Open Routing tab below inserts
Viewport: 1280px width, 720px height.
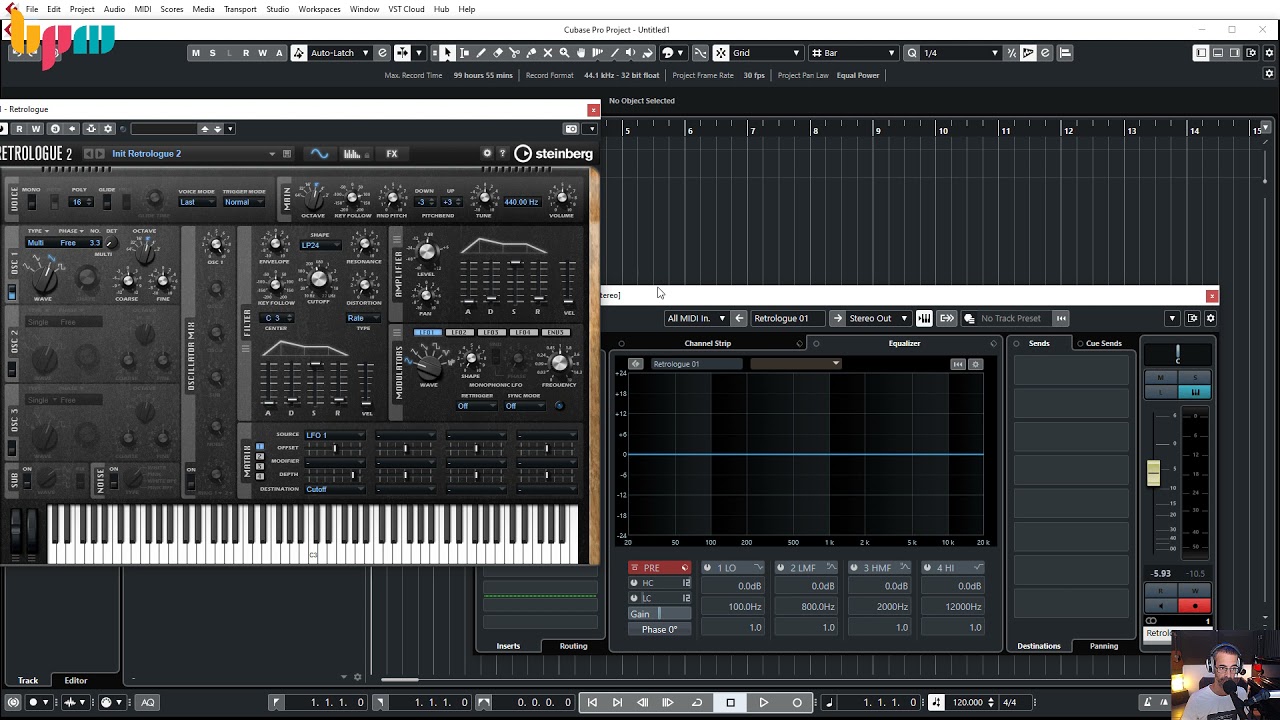tap(573, 646)
